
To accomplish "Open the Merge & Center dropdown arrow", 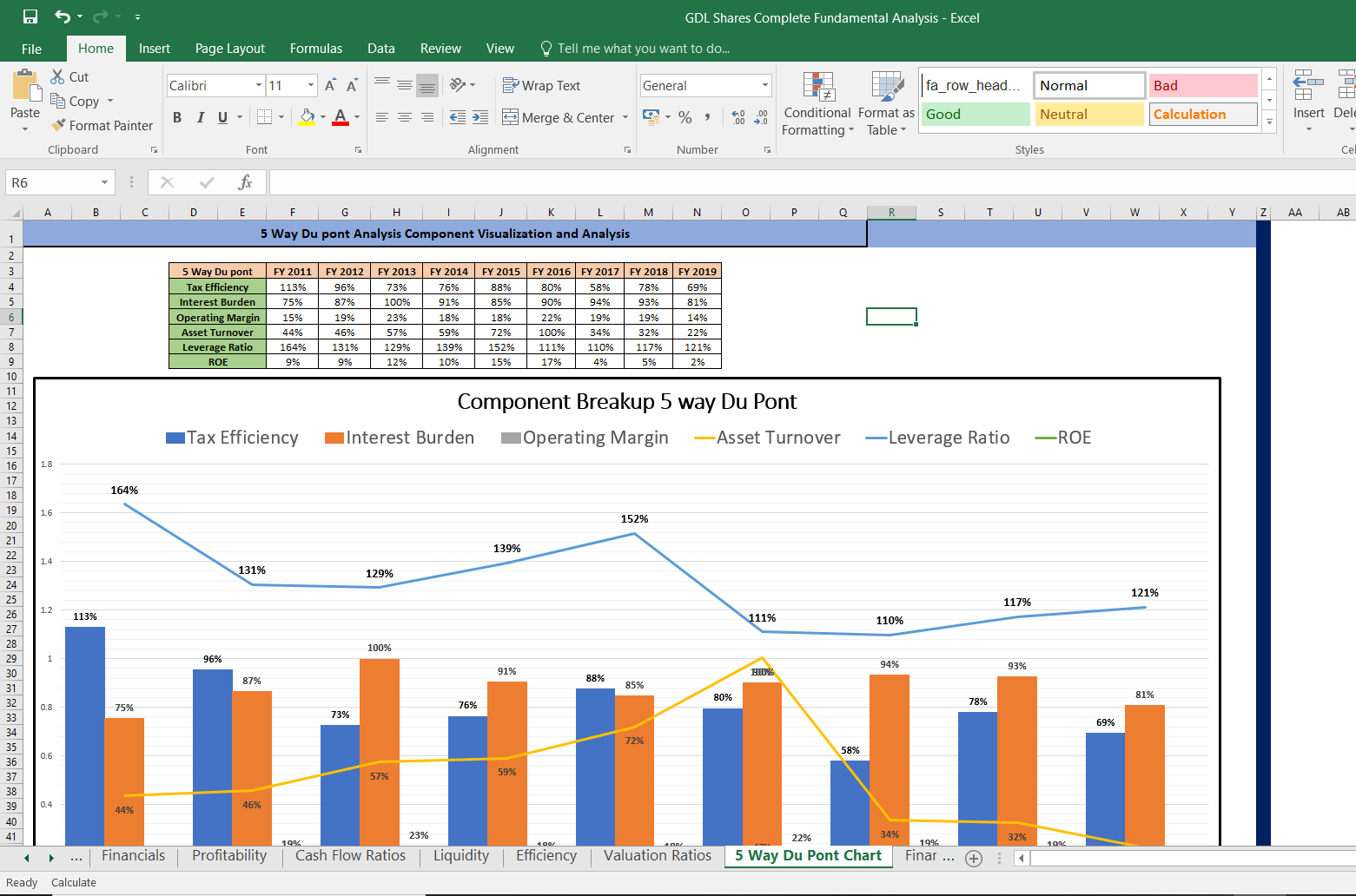I will tap(625, 117).
